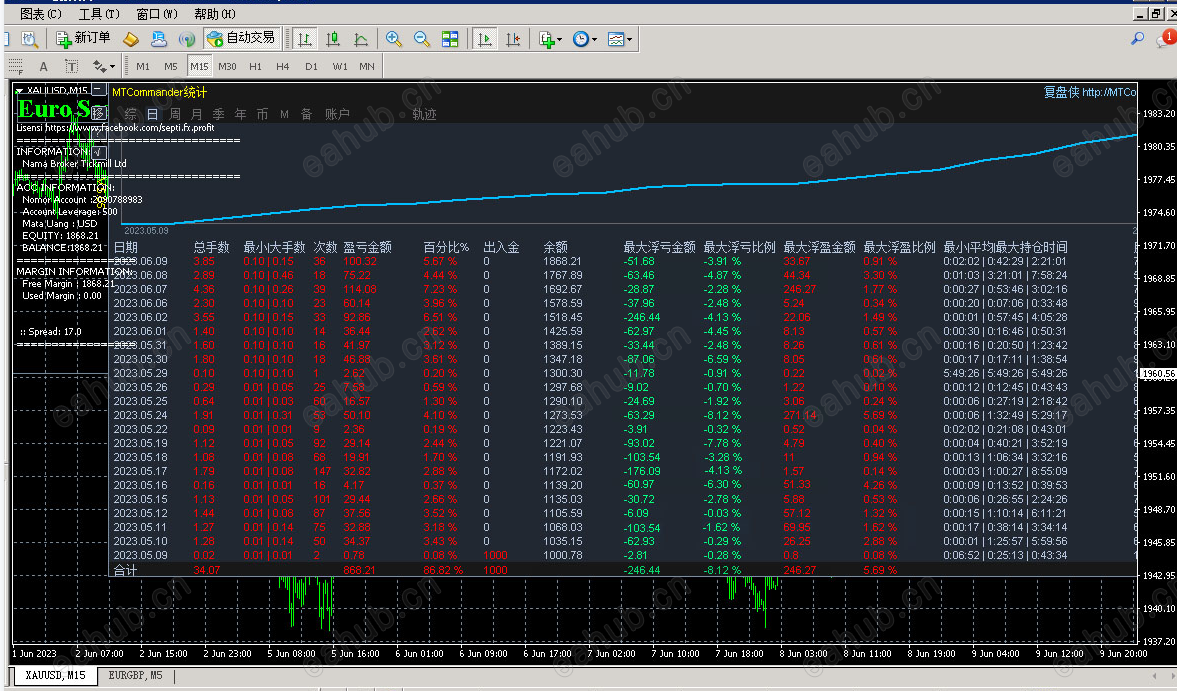Open the 窗口(W) menu

(x=157, y=14)
